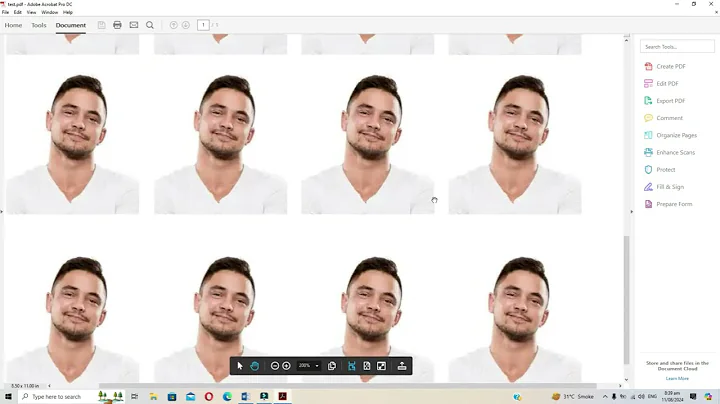Open Opera browser from taskbar
The image size is (720, 404).
[x=209, y=396]
